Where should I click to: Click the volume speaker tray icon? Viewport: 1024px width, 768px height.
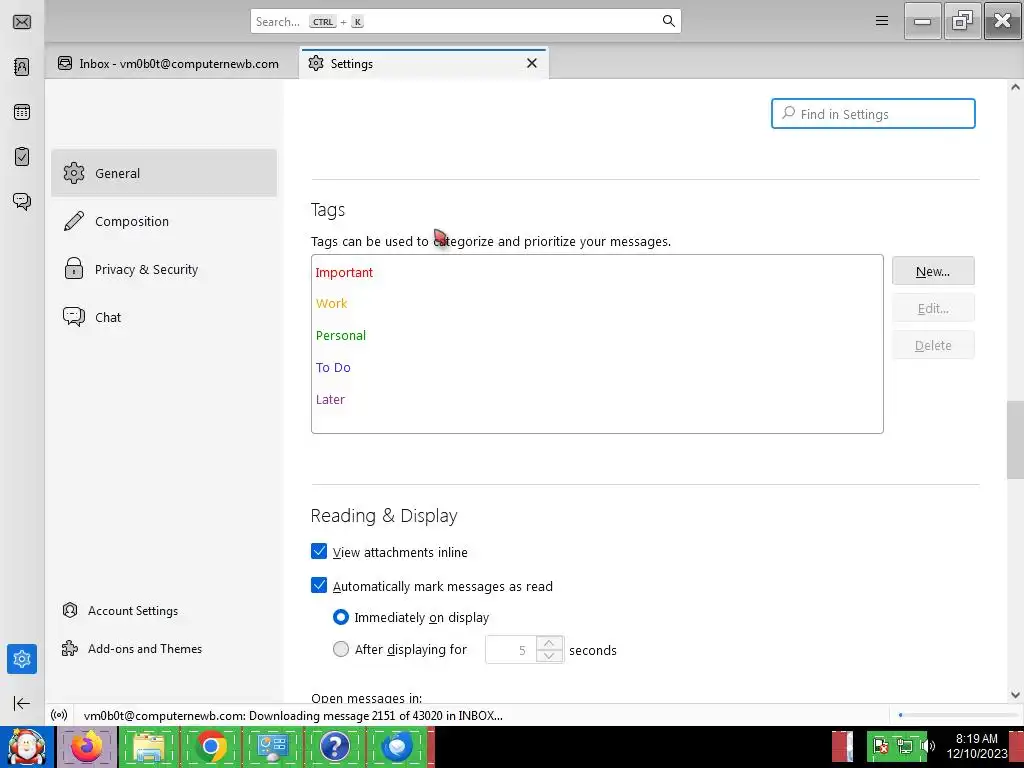point(927,746)
